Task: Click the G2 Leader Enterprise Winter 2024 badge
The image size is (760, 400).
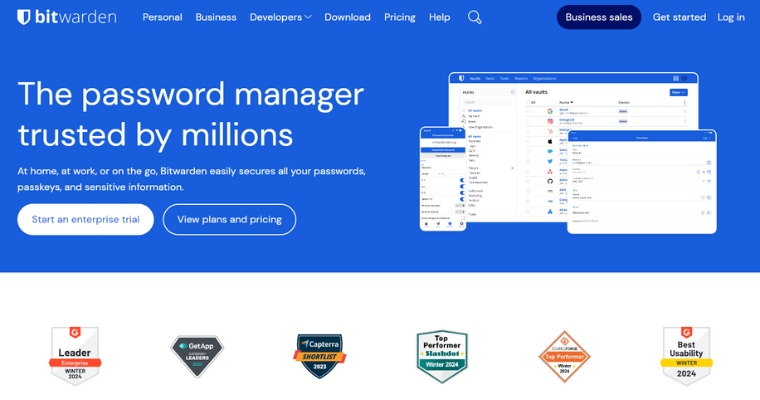Action: [75, 355]
